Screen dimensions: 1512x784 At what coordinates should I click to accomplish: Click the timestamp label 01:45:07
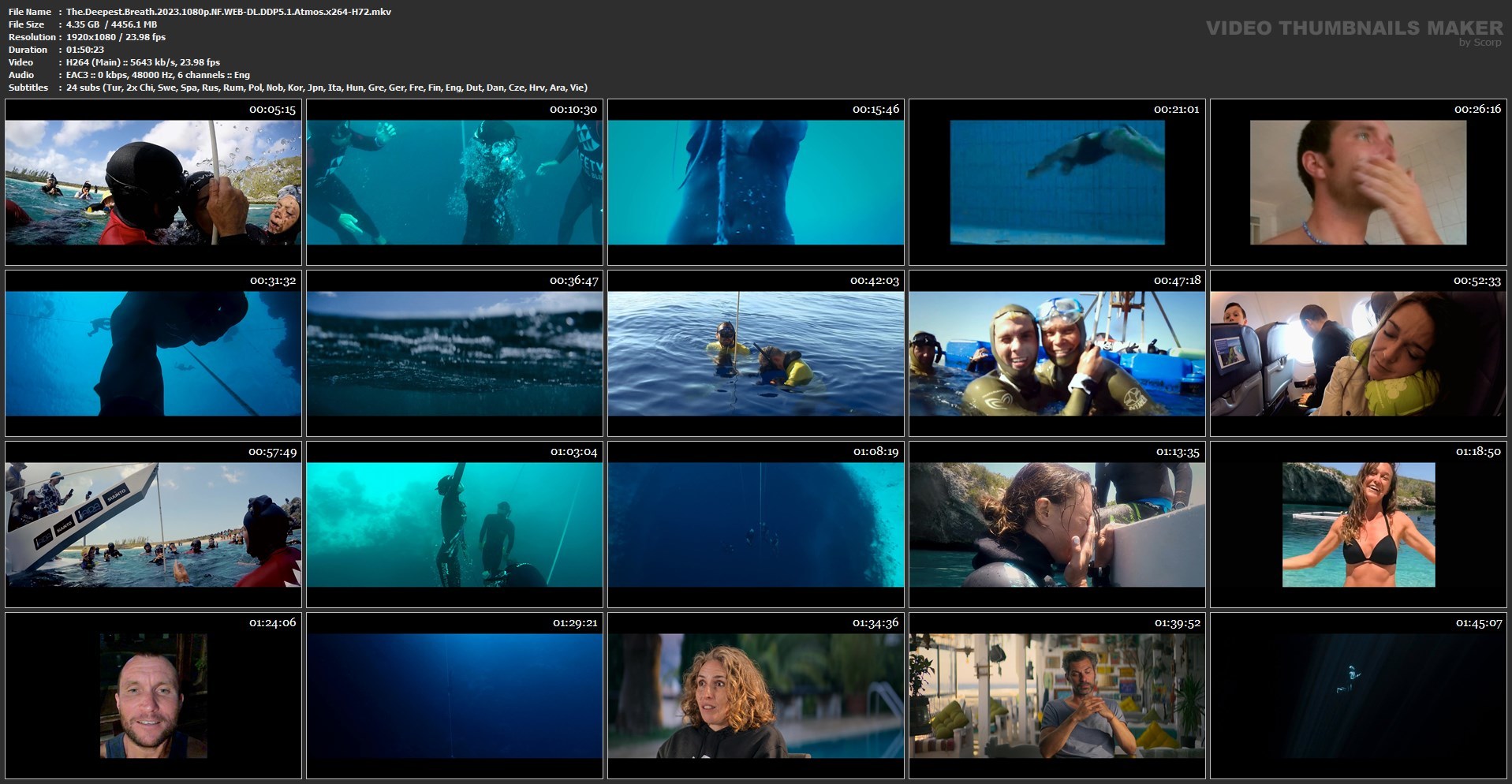(1477, 623)
